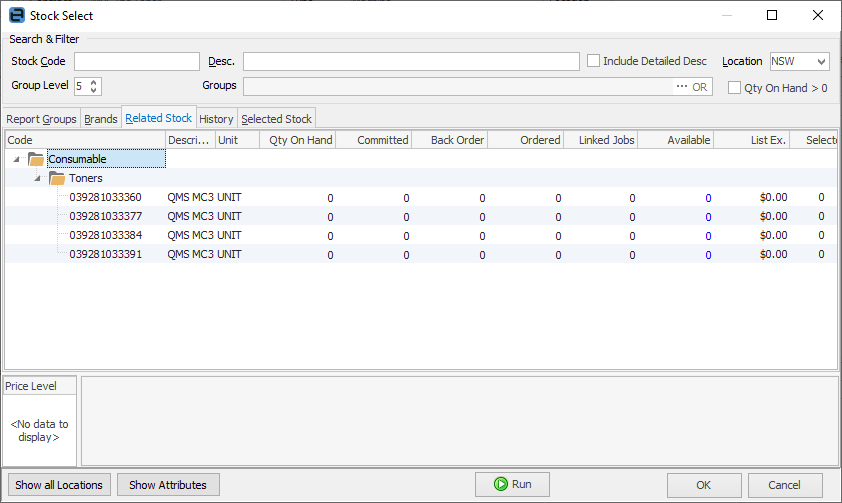This screenshot has width=842, height=503.
Task: Confirm with the OK button
Action: (x=704, y=485)
